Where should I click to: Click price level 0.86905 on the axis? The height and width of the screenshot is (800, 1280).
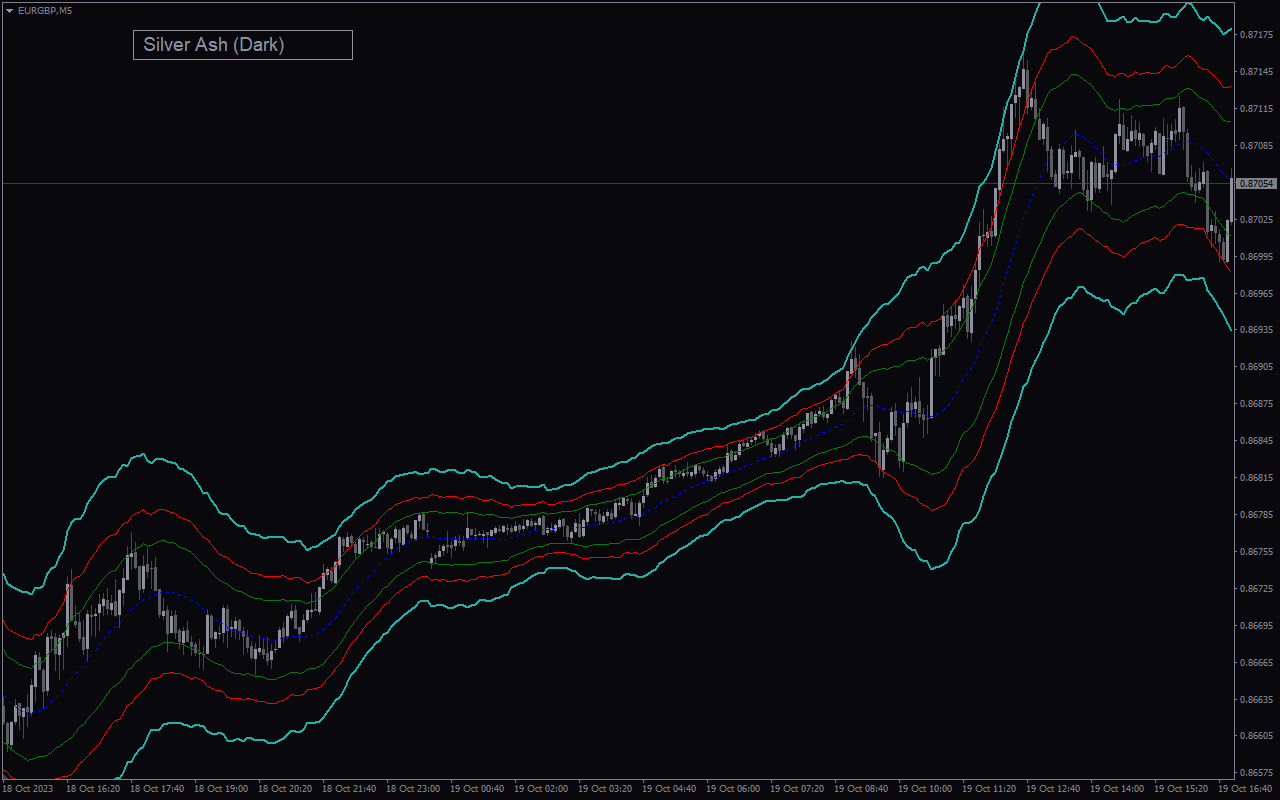coord(1256,367)
